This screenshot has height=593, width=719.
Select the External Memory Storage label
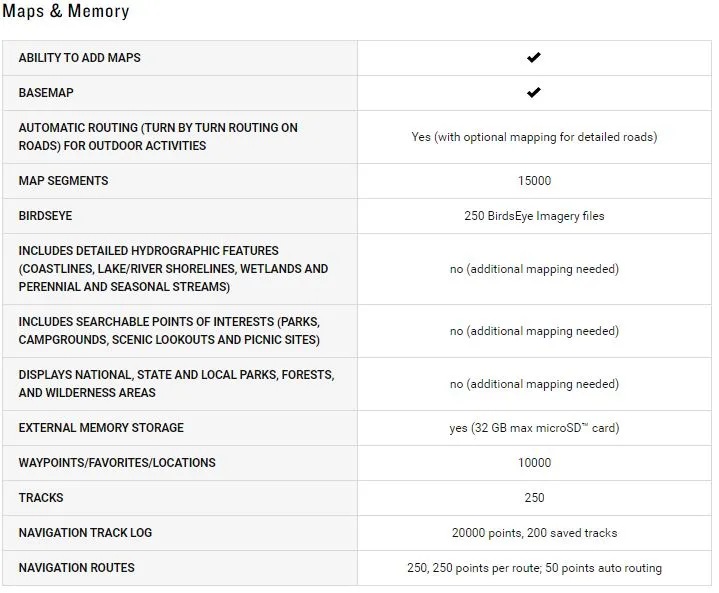coord(101,427)
